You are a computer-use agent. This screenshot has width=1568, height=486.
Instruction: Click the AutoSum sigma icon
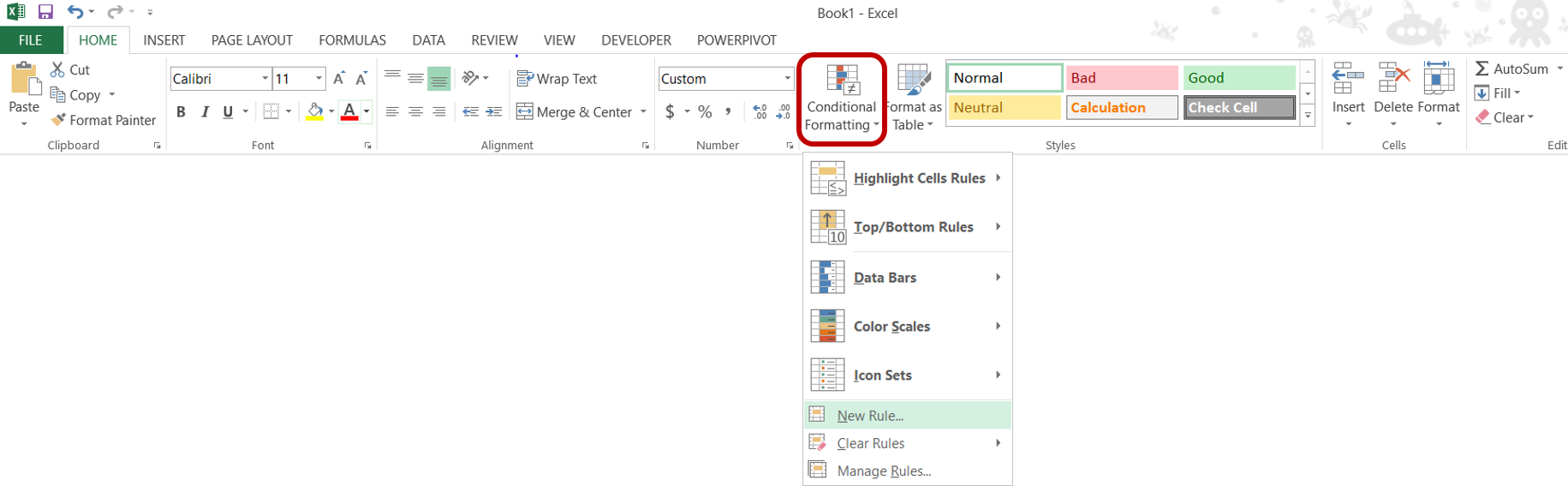point(1482,69)
